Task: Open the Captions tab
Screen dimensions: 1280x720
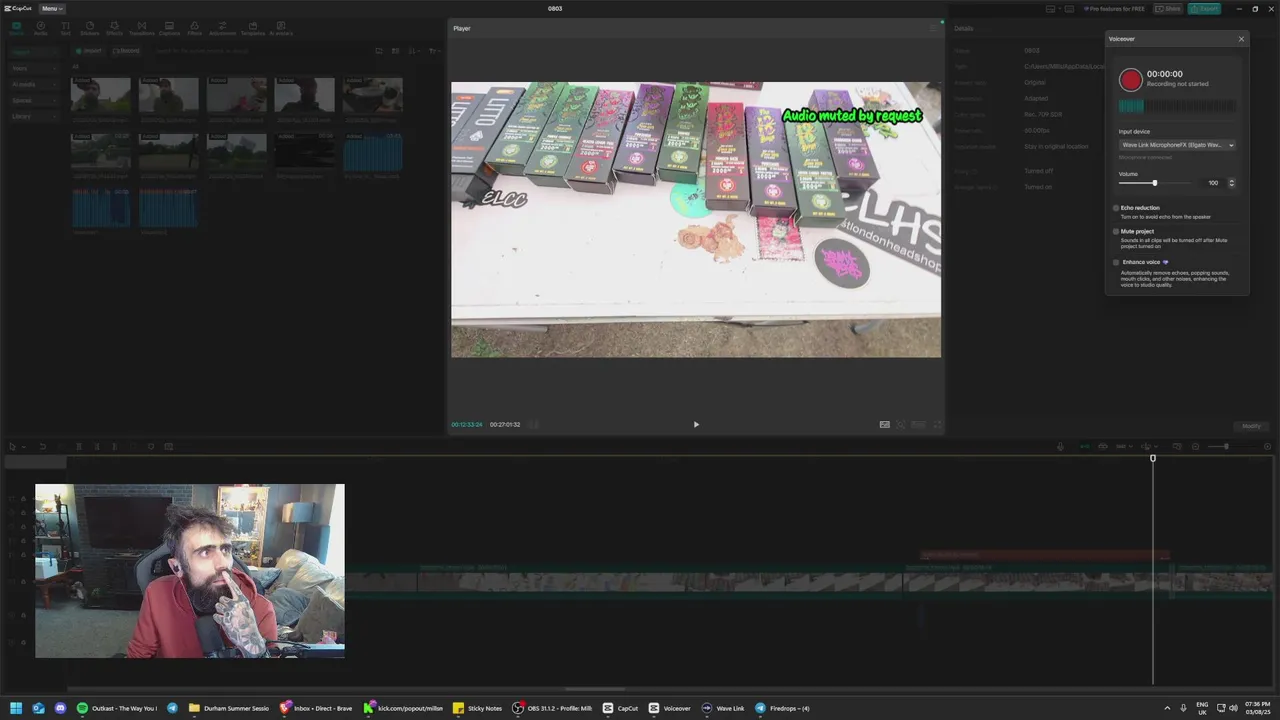Action: tap(169, 28)
